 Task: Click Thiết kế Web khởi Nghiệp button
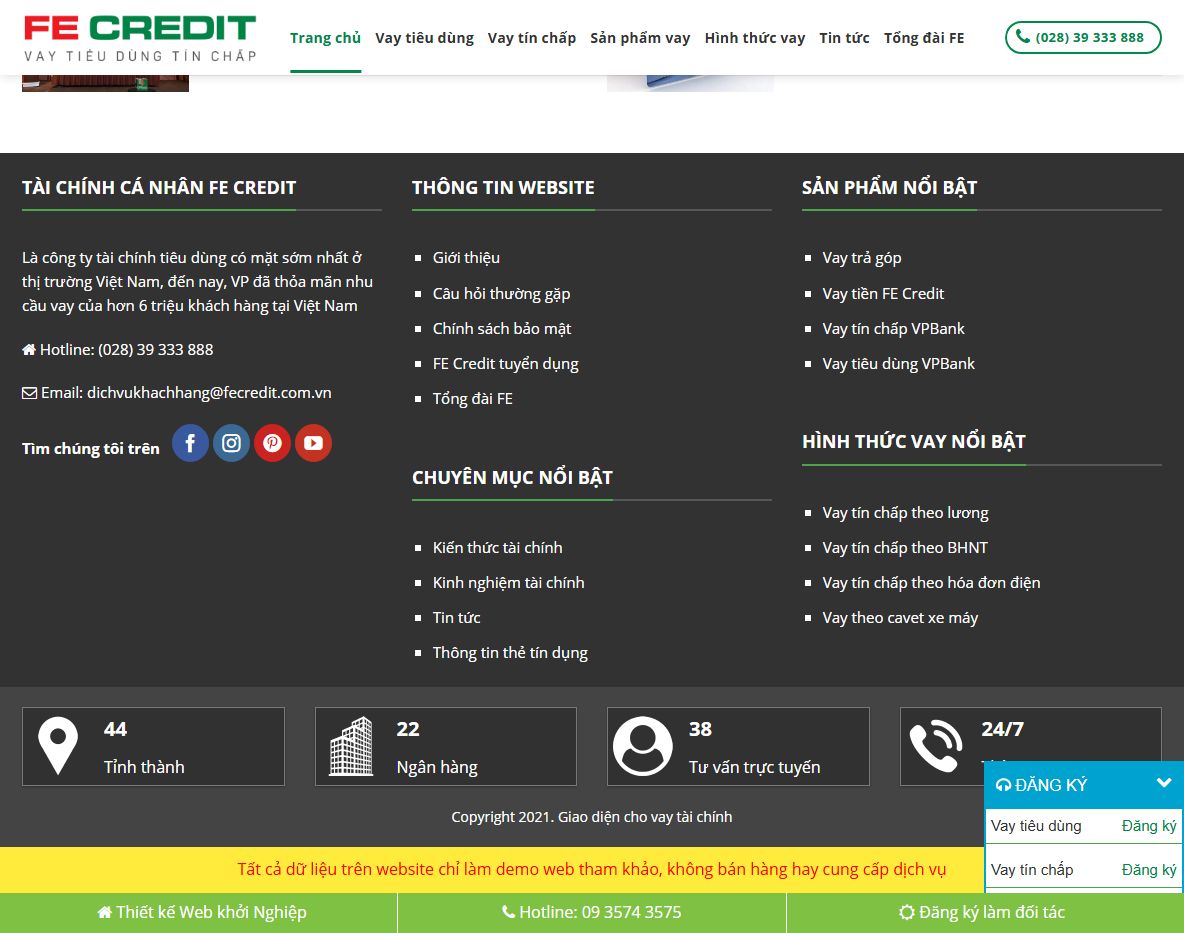202,913
